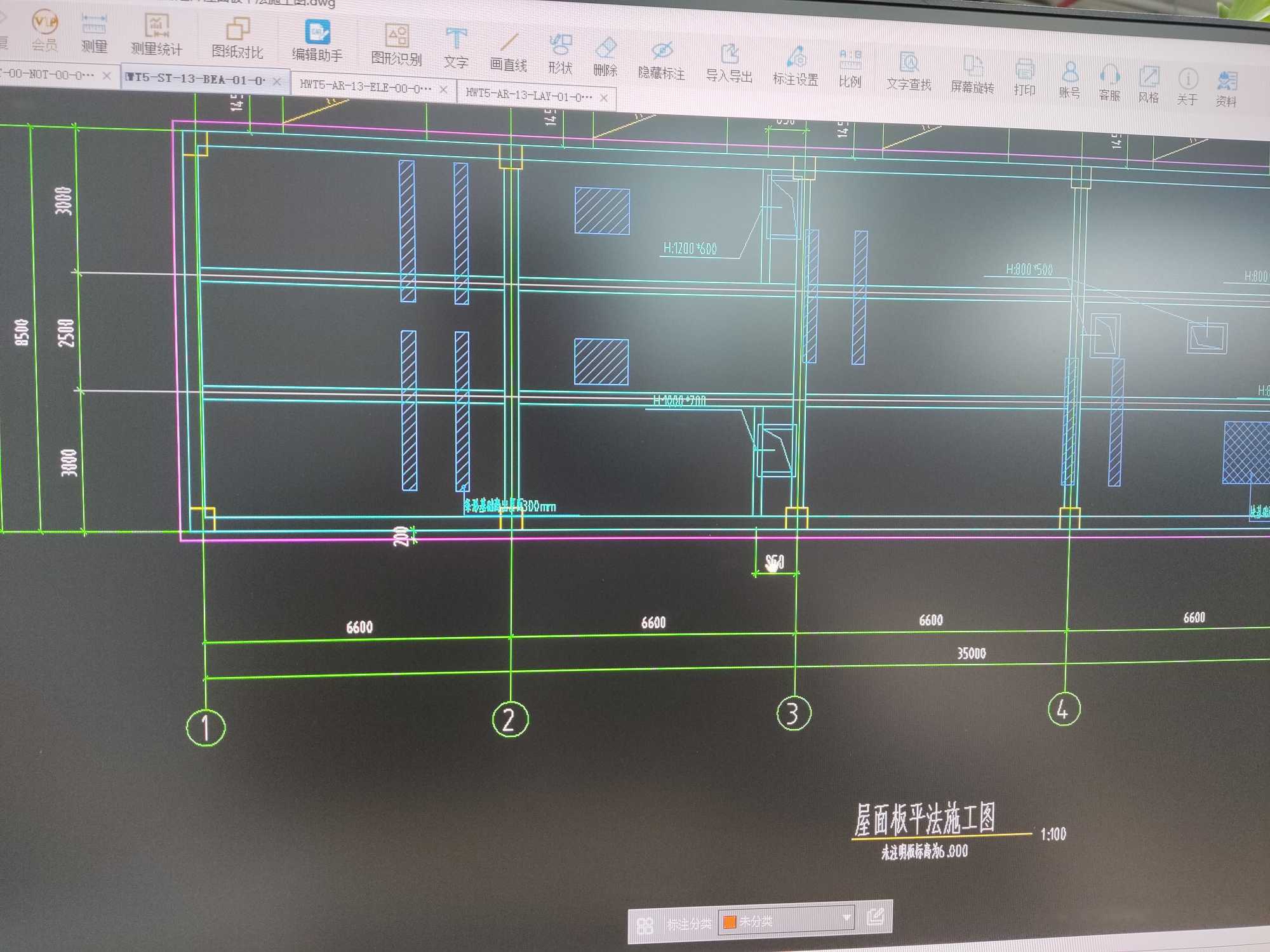Click the 未注明板标高为6.000 note
The image size is (1270, 952).
925,852
